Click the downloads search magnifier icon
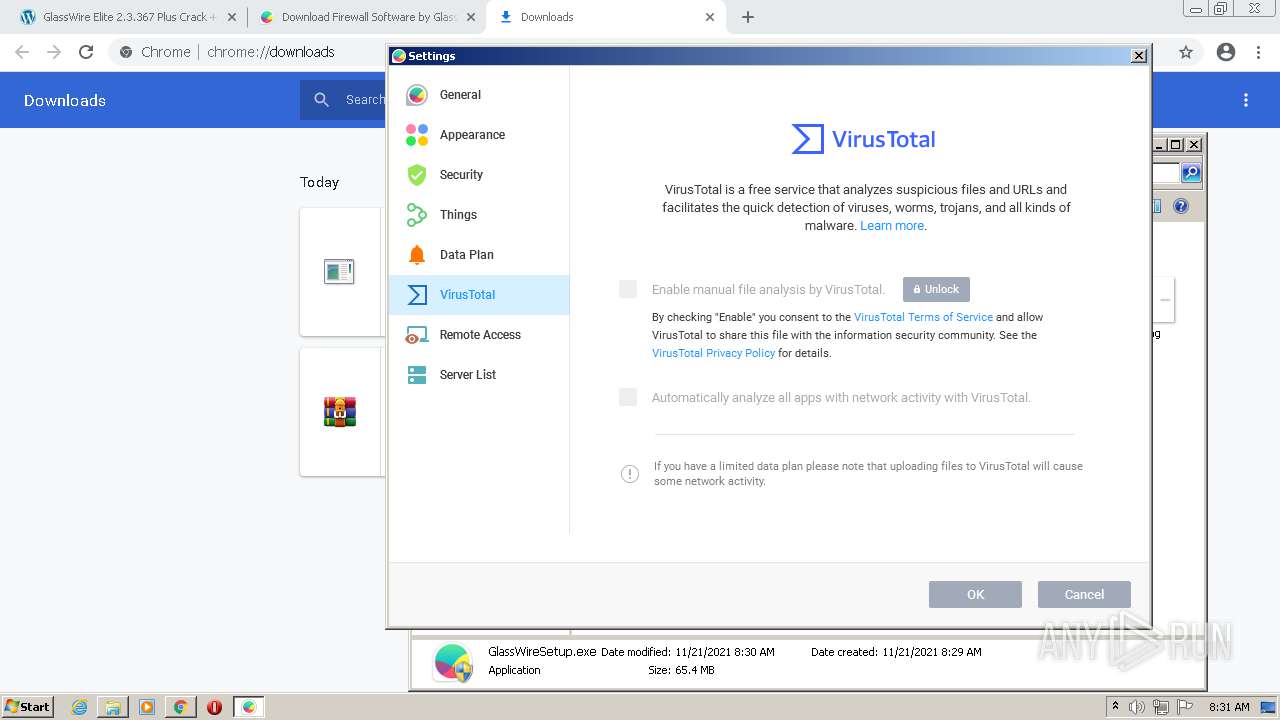Image resolution: width=1280 pixels, height=720 pixels. (321, 100)
